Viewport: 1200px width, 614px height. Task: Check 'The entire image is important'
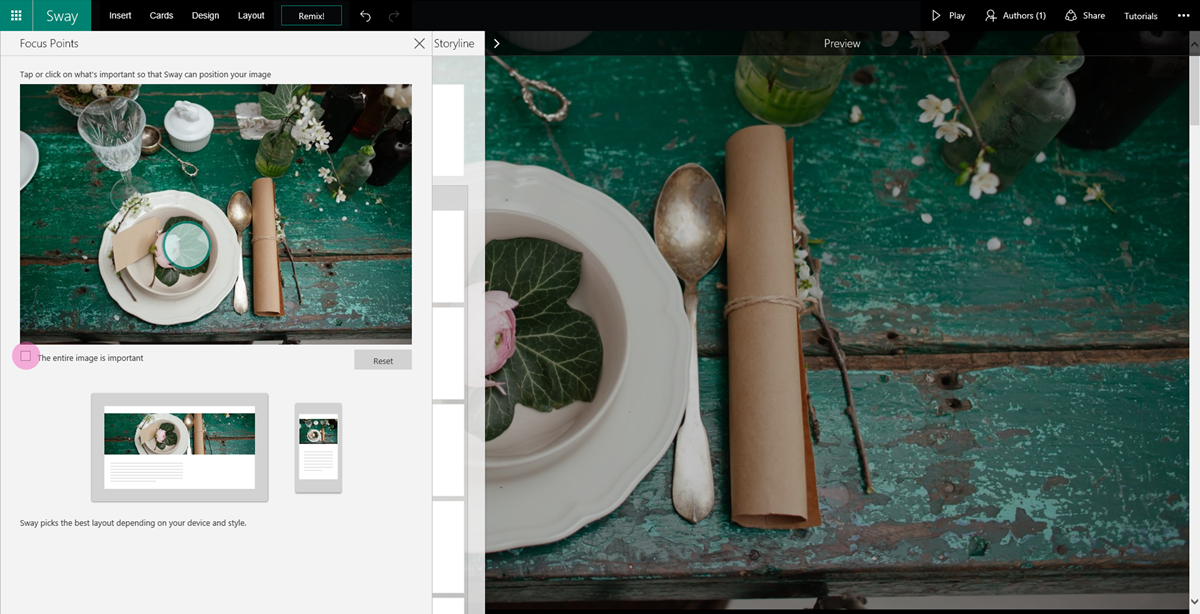(x=24, y=356)
